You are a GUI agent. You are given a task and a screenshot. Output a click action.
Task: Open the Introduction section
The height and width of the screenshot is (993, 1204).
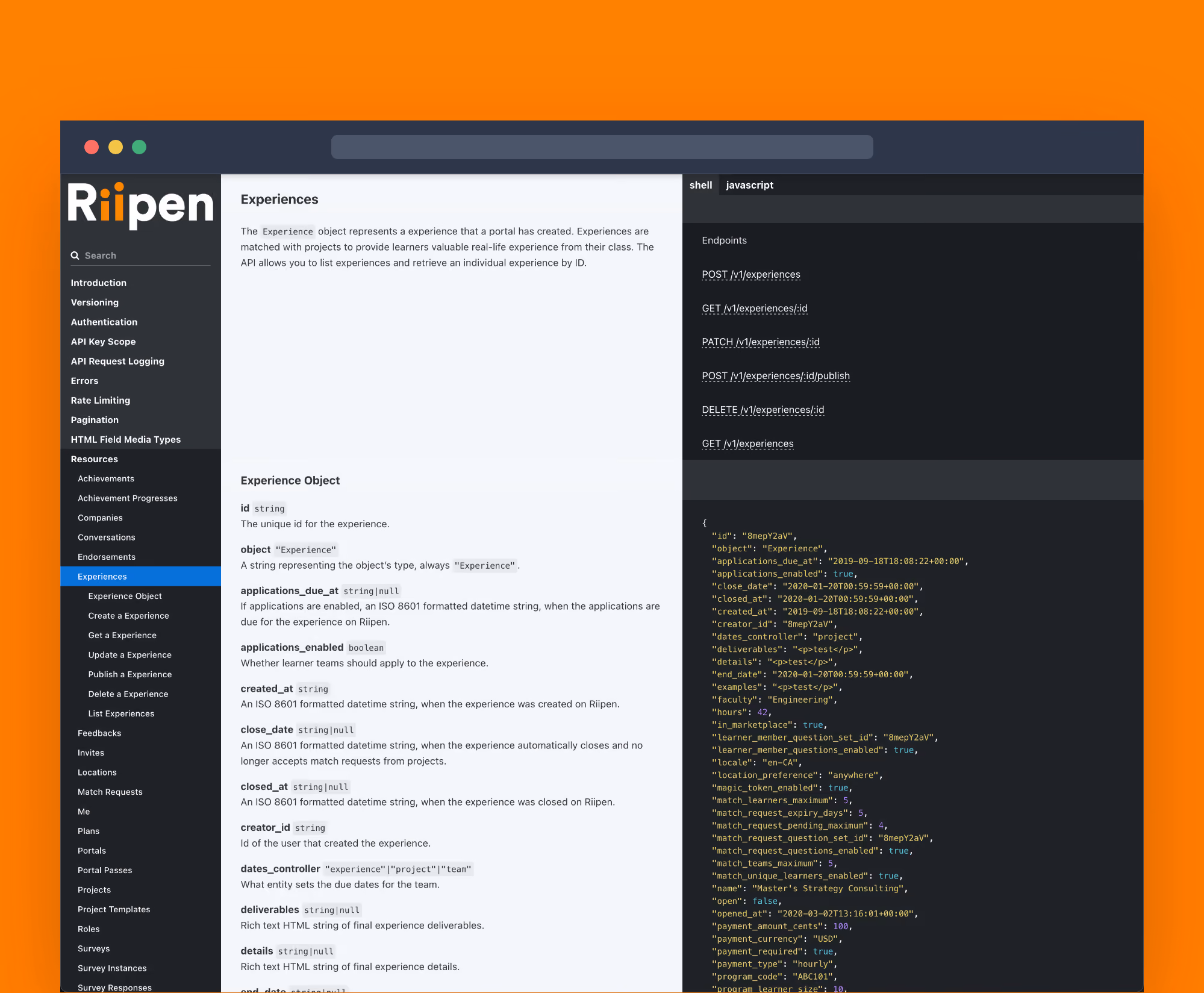click(x=99, y=283)
